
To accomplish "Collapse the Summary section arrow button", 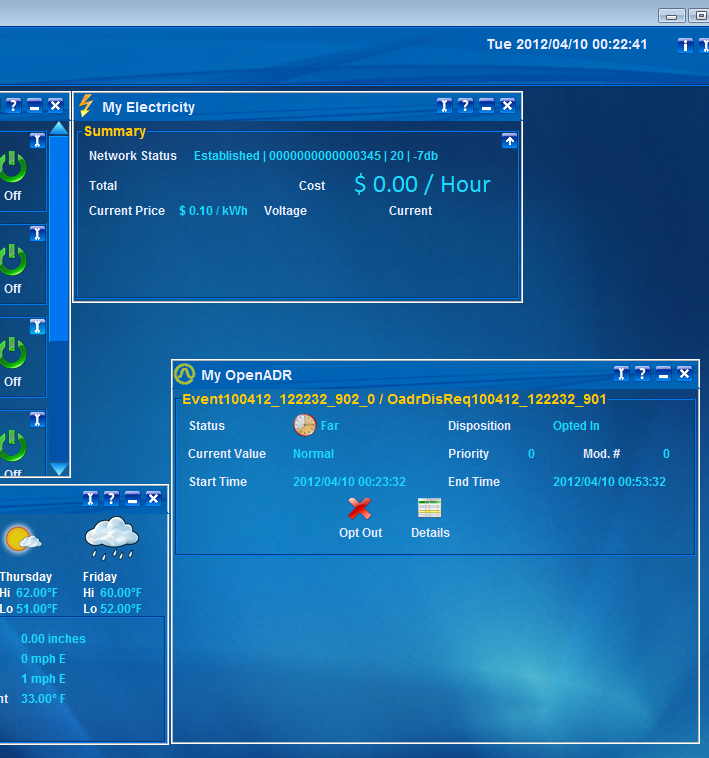I will (509, 141).
